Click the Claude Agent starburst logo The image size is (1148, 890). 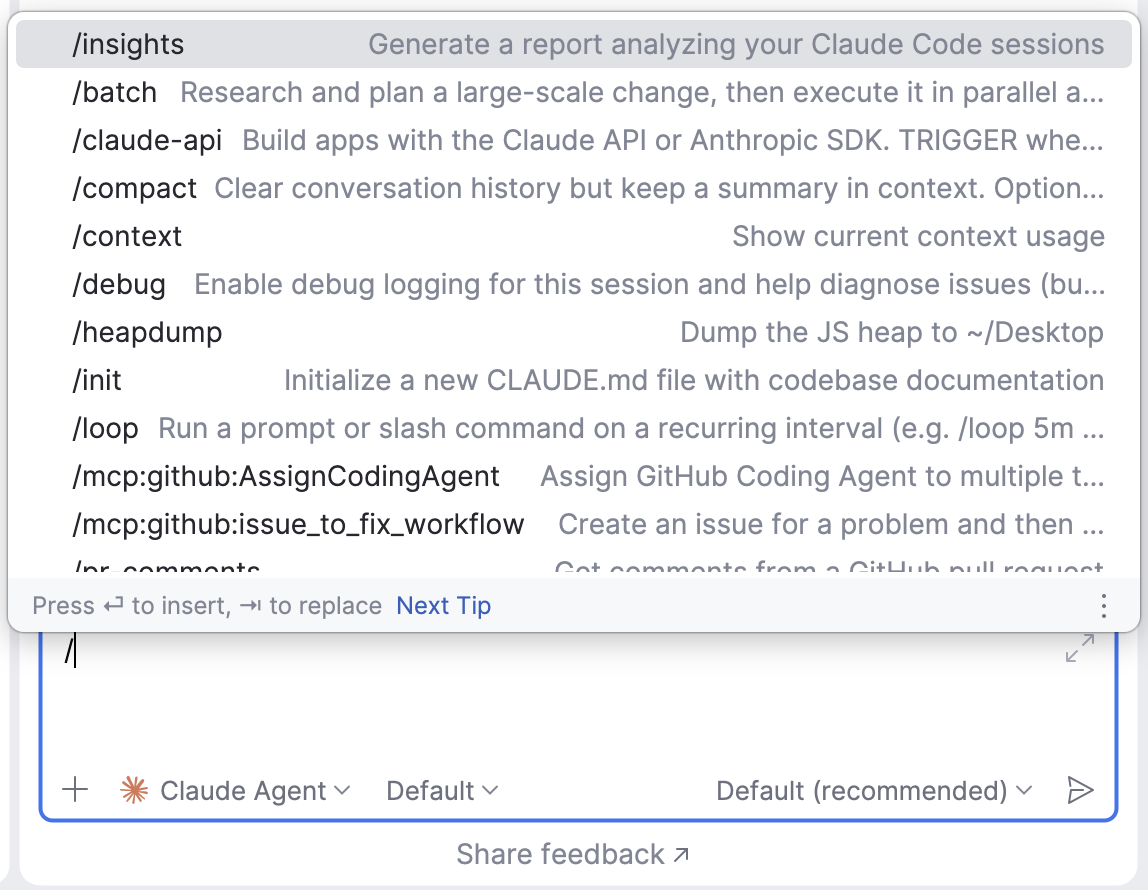[133, 791]
